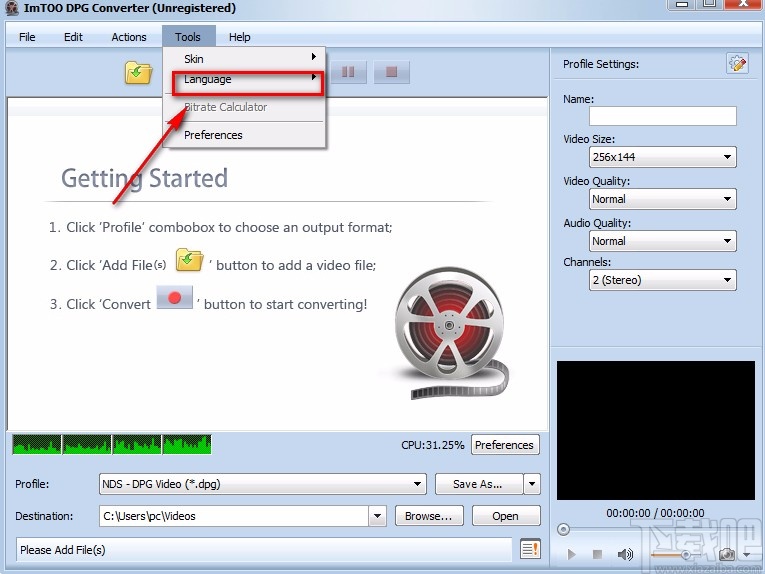Click the log report icon beside status bar
The image size is (765, 574).
[x=530, y=549]
